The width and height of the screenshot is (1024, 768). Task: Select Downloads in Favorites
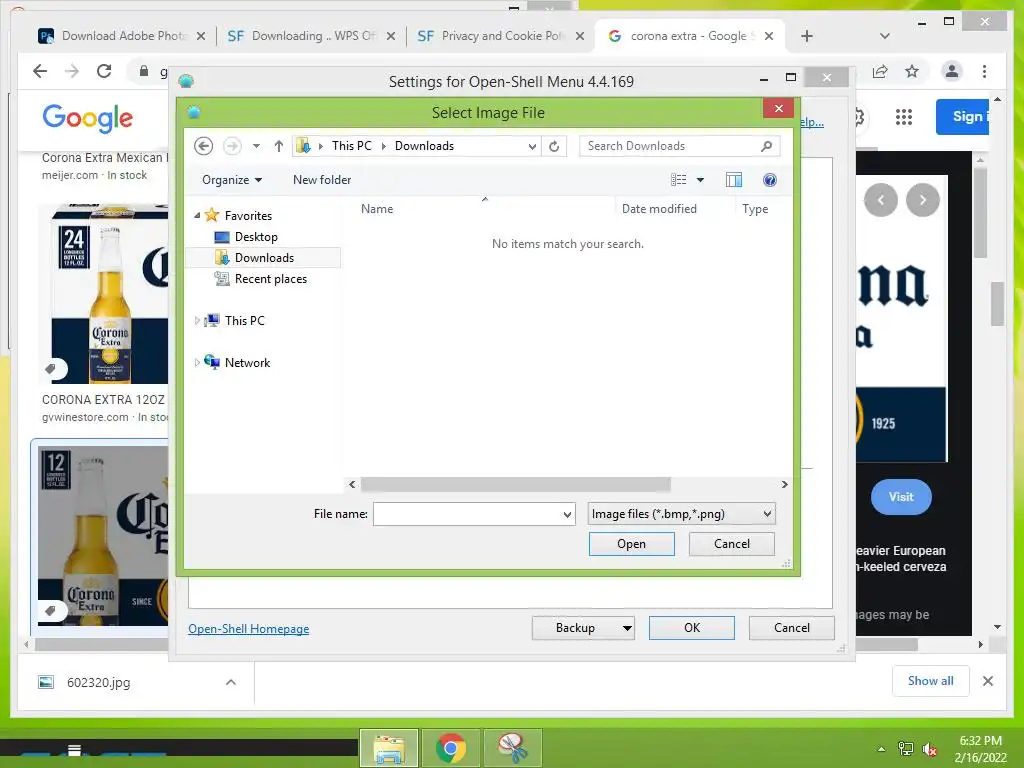click(x=264, y=257)
